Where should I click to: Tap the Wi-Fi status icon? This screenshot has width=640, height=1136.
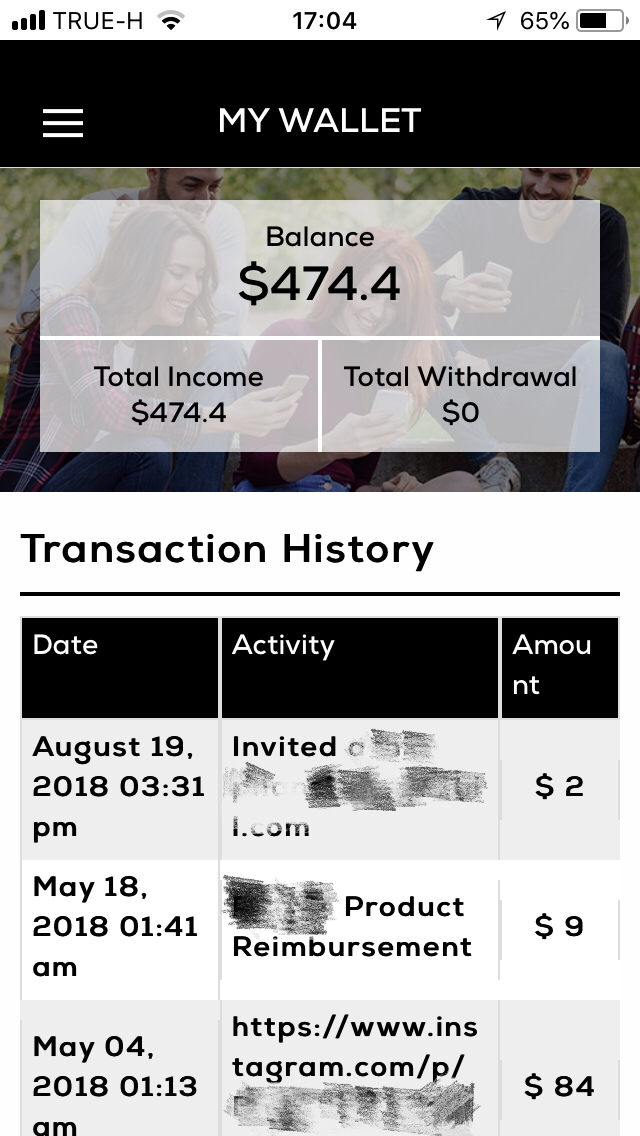coord(170,20)
